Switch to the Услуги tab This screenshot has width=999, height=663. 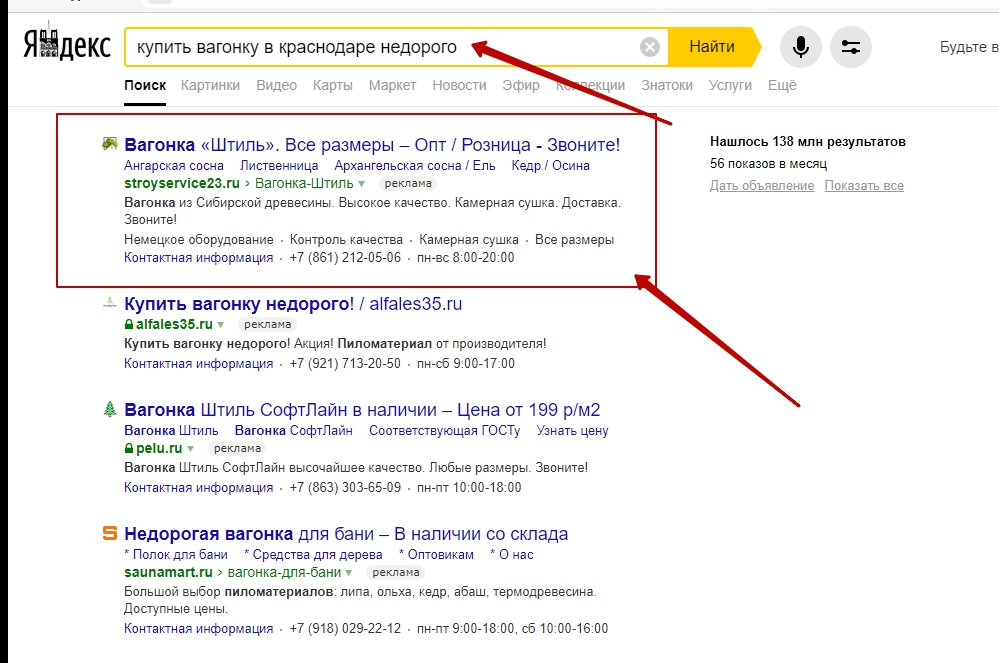tap(730, 85)
